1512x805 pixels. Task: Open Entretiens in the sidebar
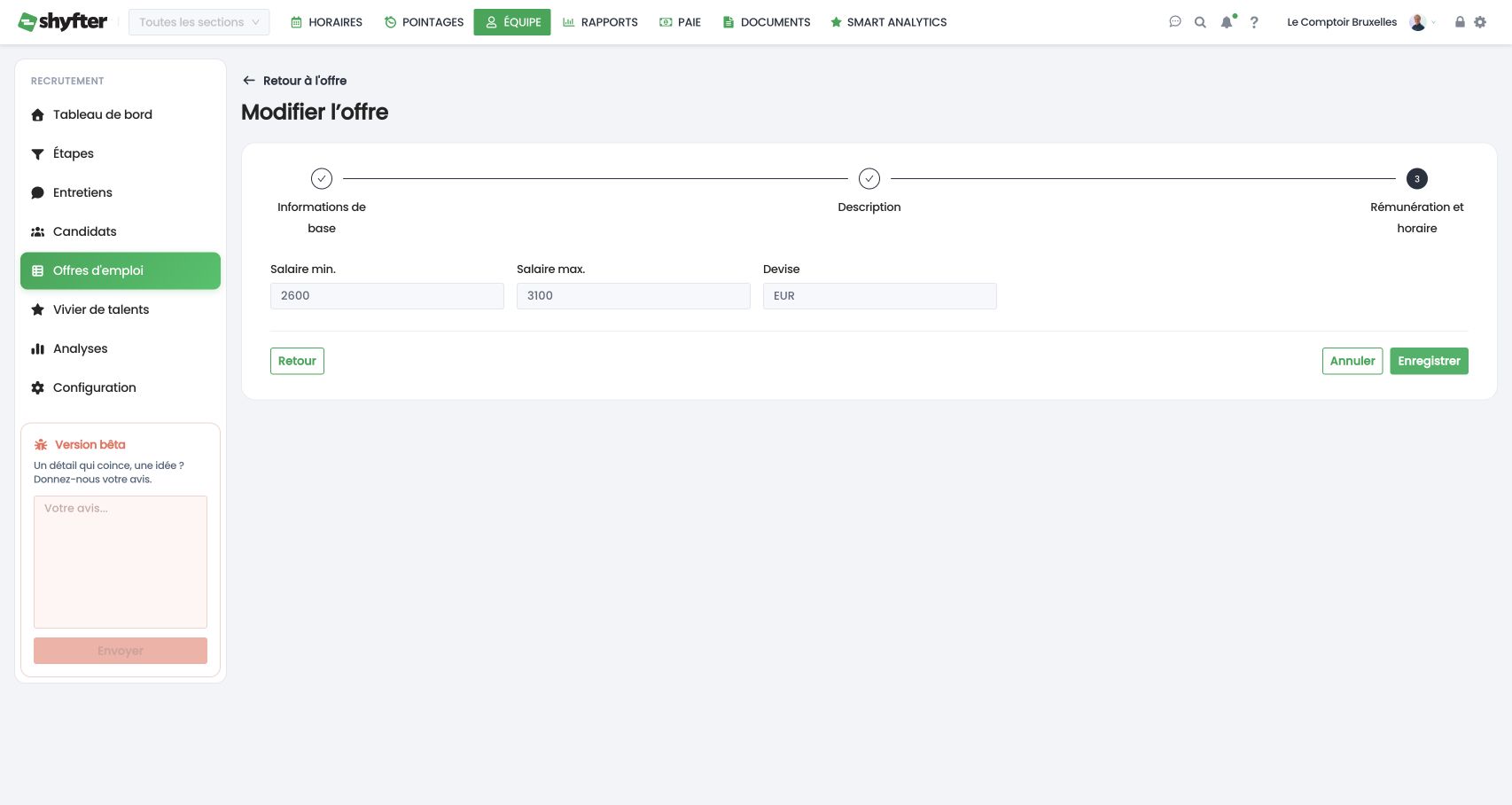(x=121, y=192)
